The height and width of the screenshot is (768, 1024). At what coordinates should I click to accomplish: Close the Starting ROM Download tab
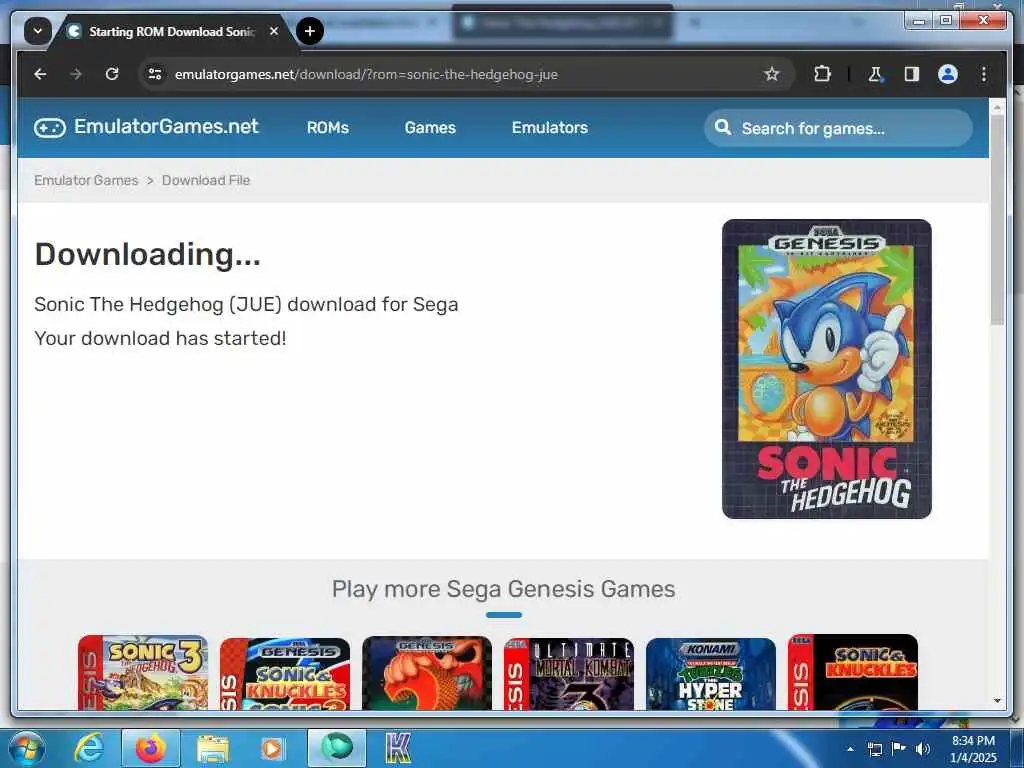point(274,31)
